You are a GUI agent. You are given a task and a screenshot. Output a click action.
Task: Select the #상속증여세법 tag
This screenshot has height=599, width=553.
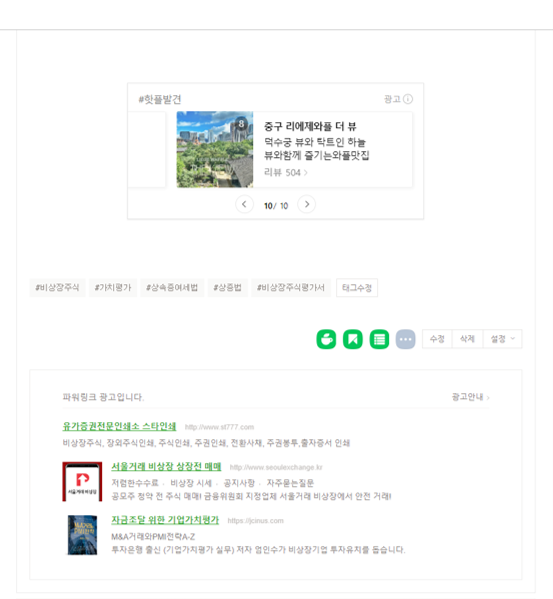coord(172,288)
